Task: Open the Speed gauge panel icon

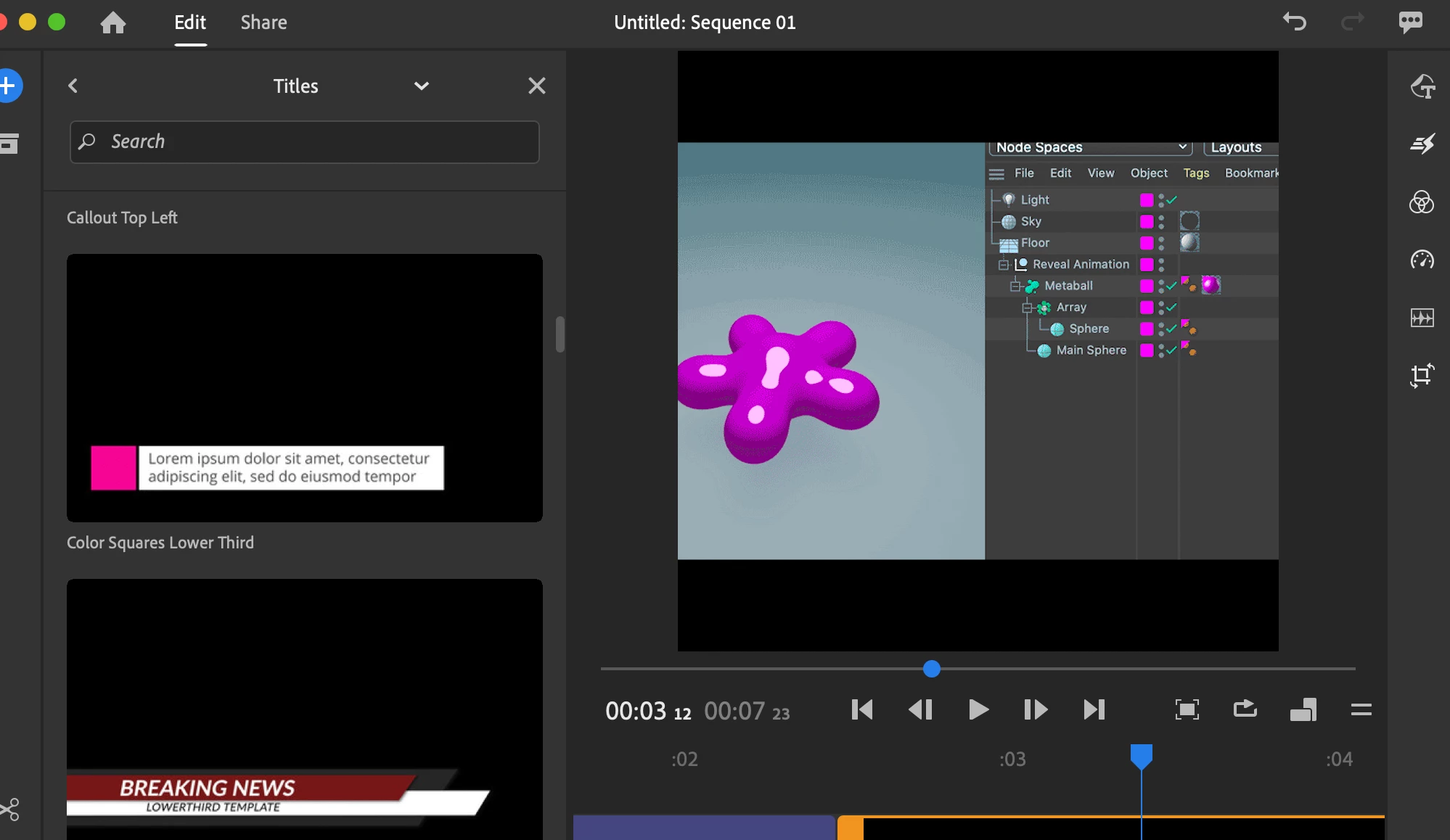Action: point(1421,260)
